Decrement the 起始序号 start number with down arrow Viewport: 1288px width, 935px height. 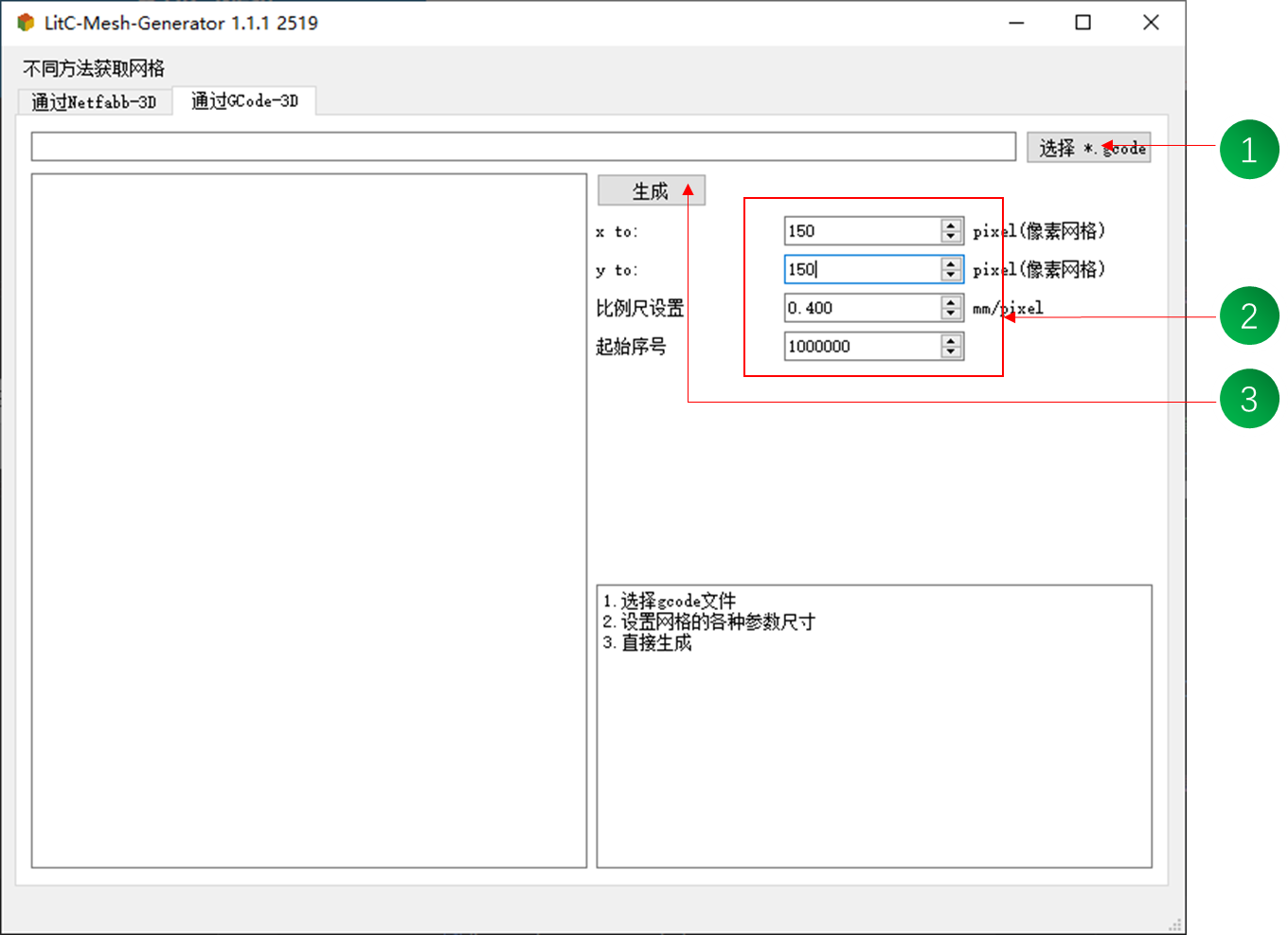[950, 351]
